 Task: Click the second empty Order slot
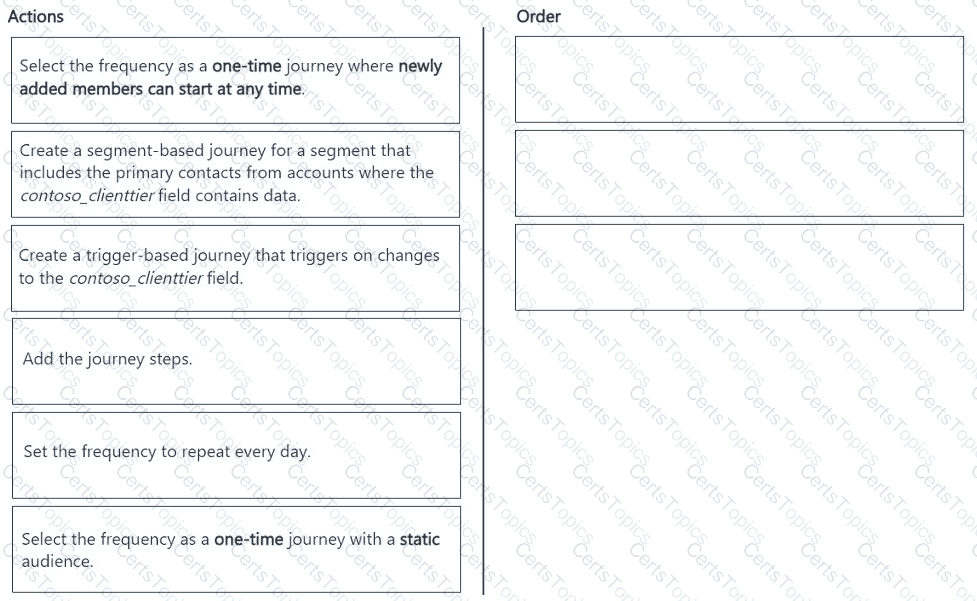point(738,173)
